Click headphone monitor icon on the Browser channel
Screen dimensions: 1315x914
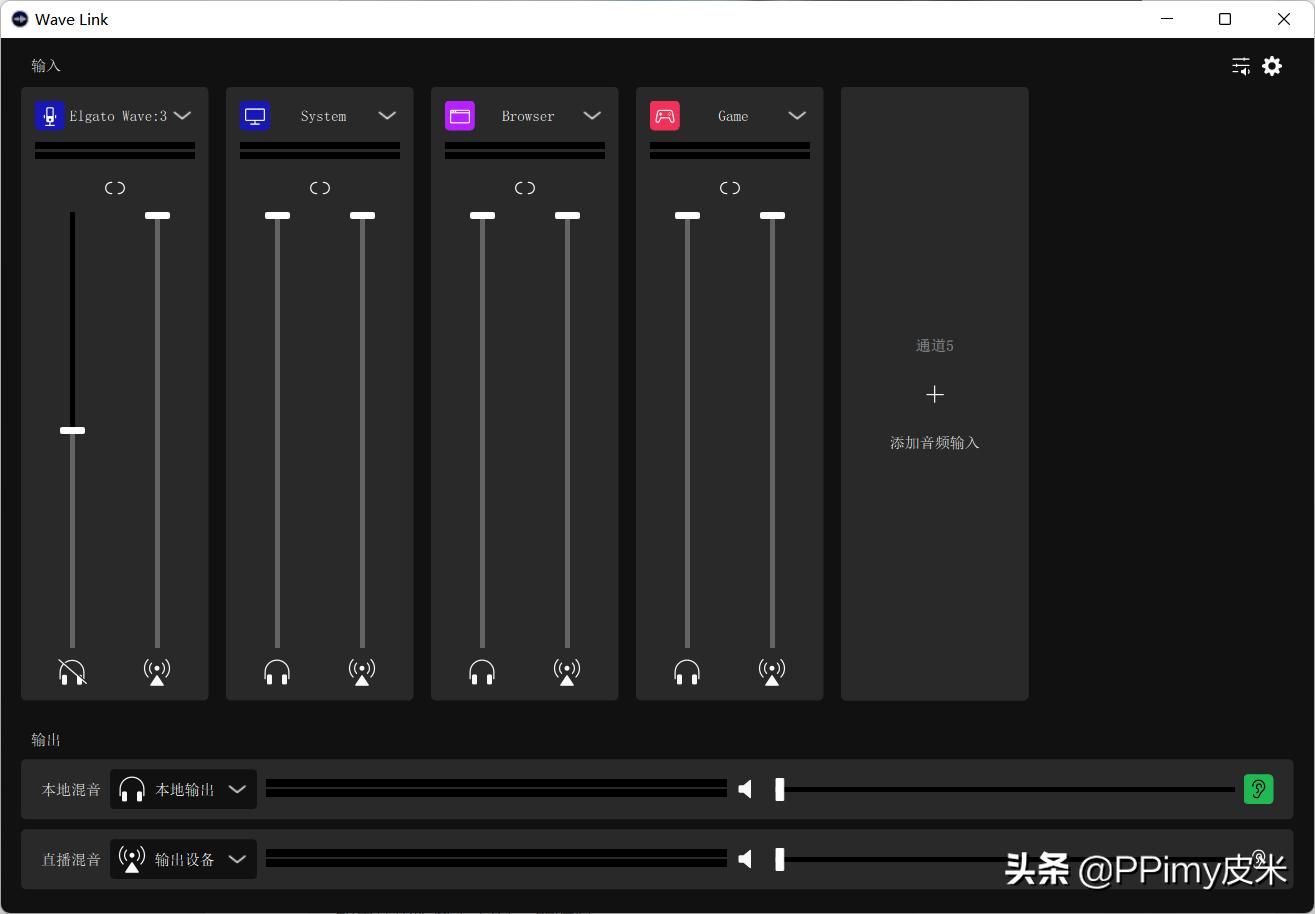(x=481, y=671)
